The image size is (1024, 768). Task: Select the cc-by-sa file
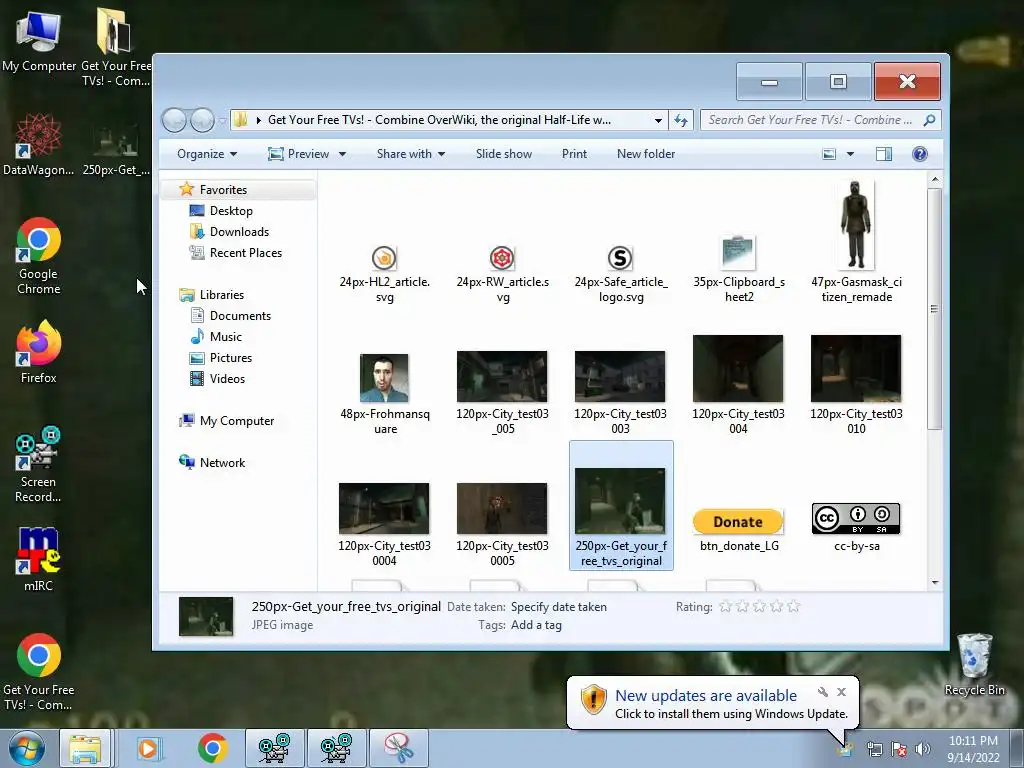pos(856,526)
